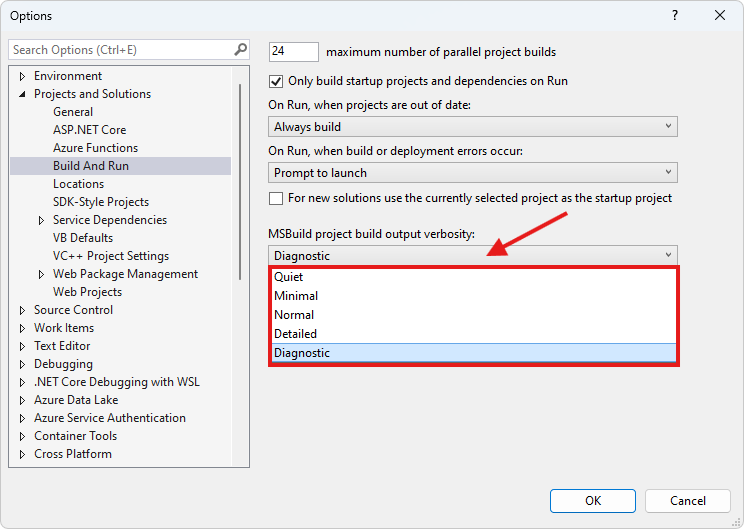Screen dimensions: 744x529
Task: Click the Diagnostic verbosity combo box arrow
Action: [x=668, y=255]
